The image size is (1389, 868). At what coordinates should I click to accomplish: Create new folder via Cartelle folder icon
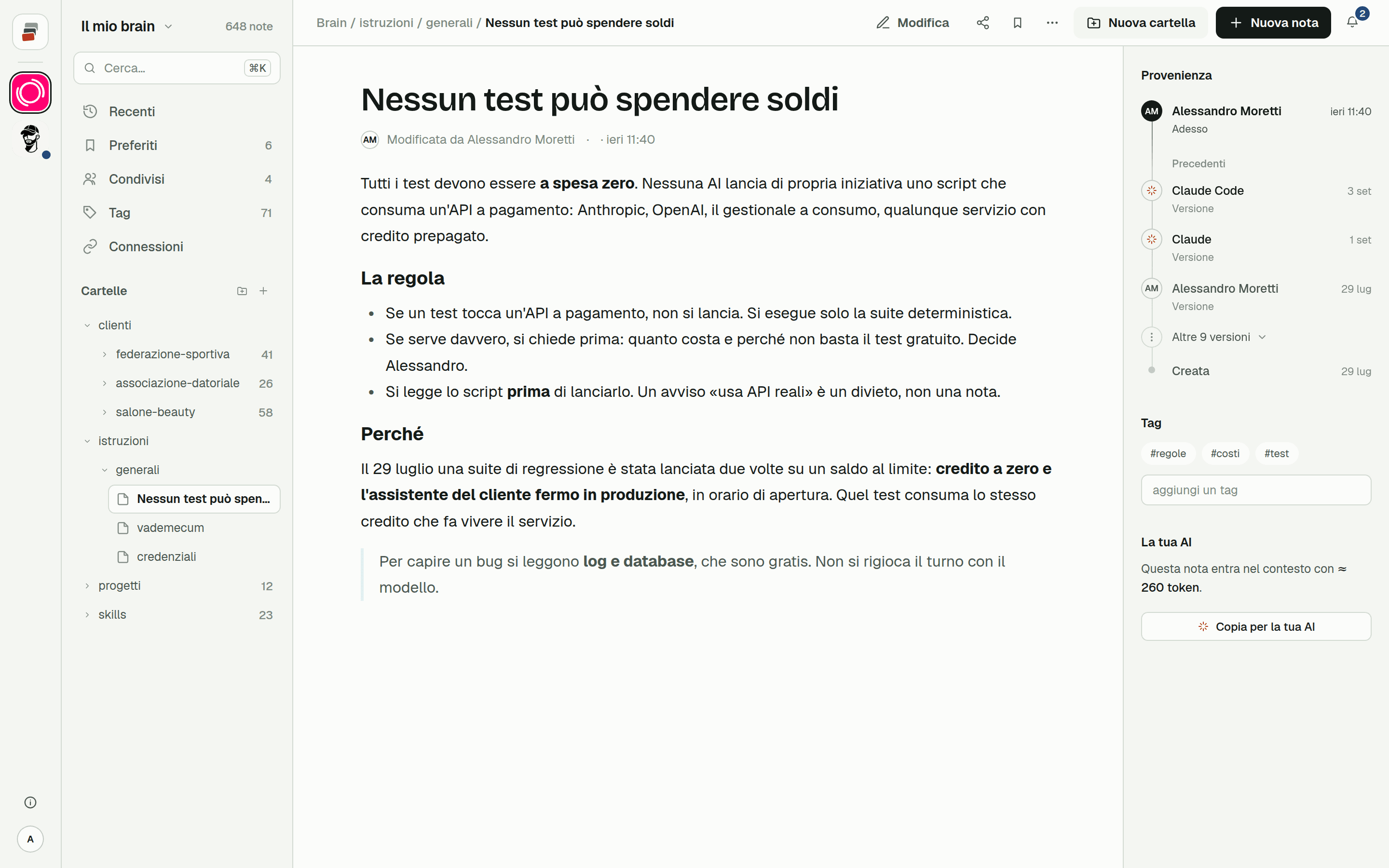click(242, 291)
